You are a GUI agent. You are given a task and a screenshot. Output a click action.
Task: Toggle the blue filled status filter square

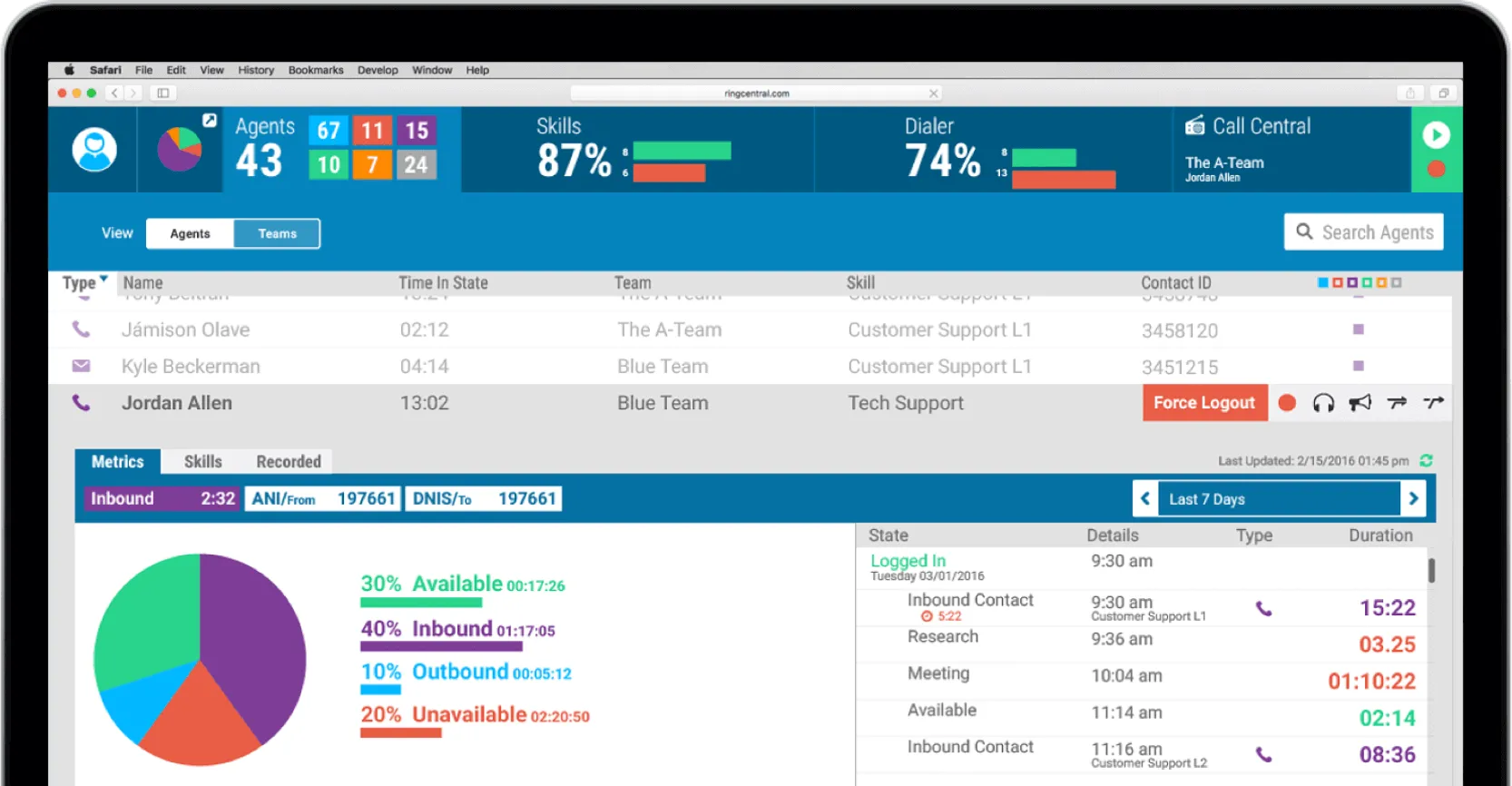(x=1322, y=283)
